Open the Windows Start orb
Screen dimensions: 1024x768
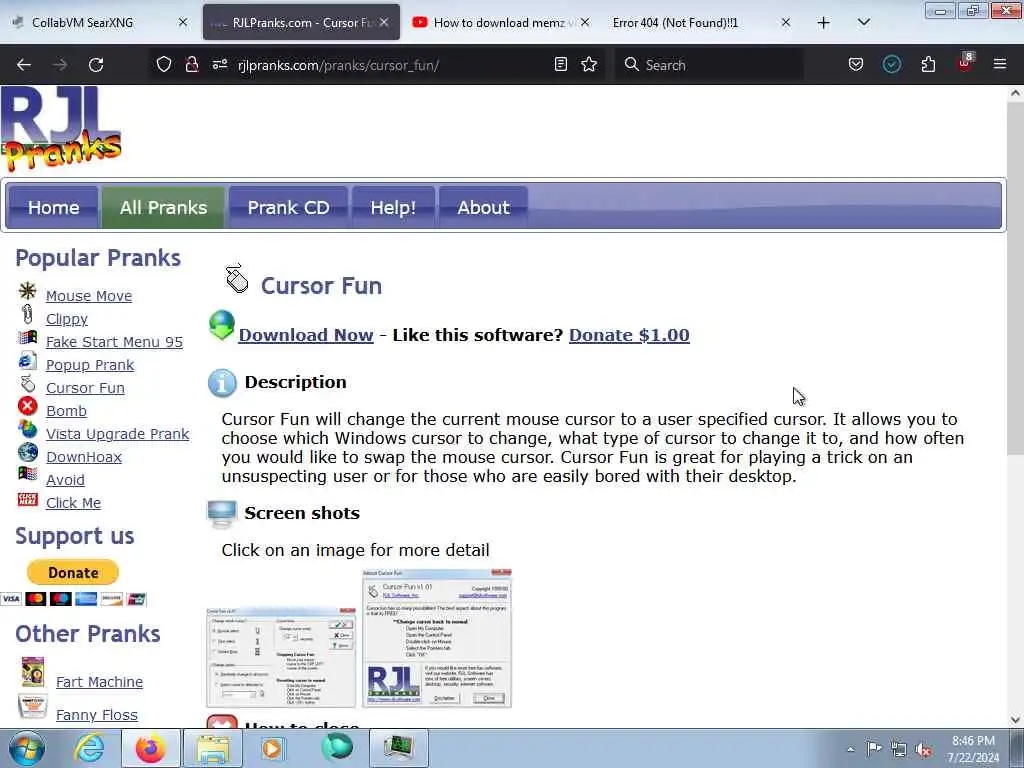26,748
